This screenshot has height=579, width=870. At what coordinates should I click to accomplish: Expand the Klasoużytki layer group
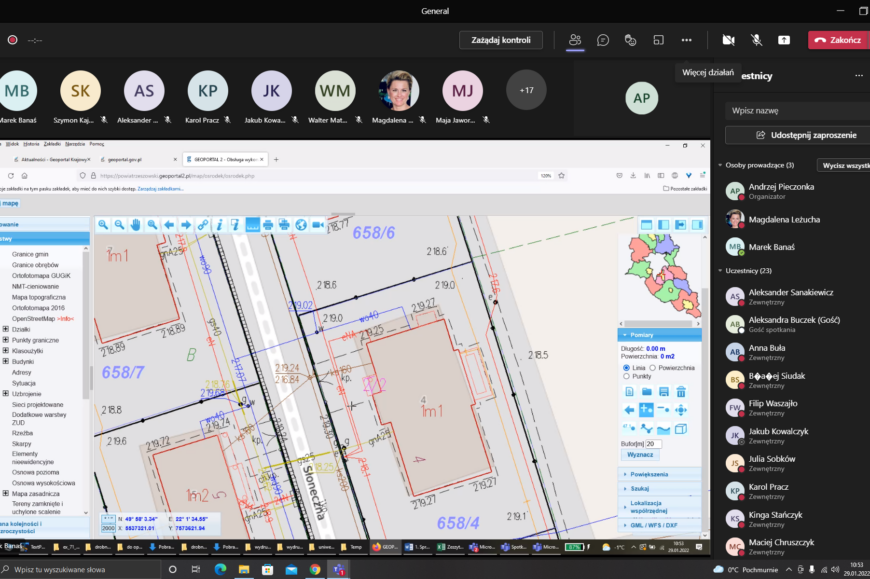(6, 351)
